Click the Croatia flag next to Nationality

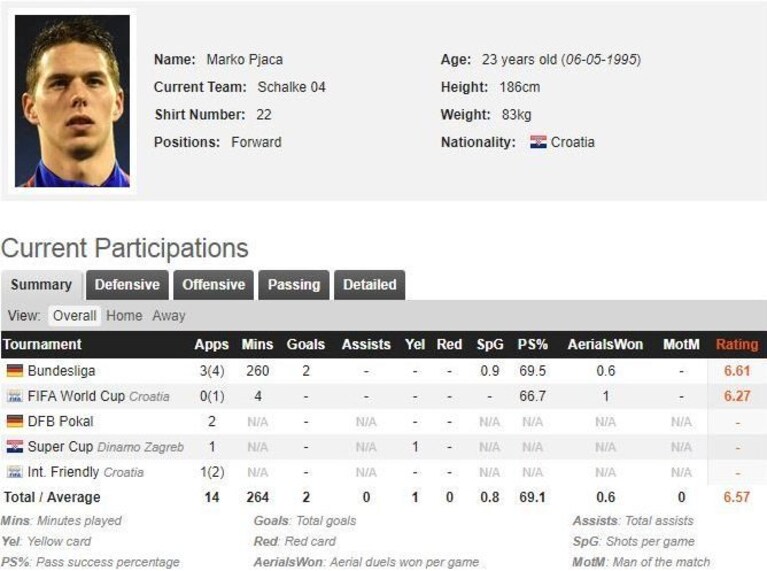pos(539,142)
